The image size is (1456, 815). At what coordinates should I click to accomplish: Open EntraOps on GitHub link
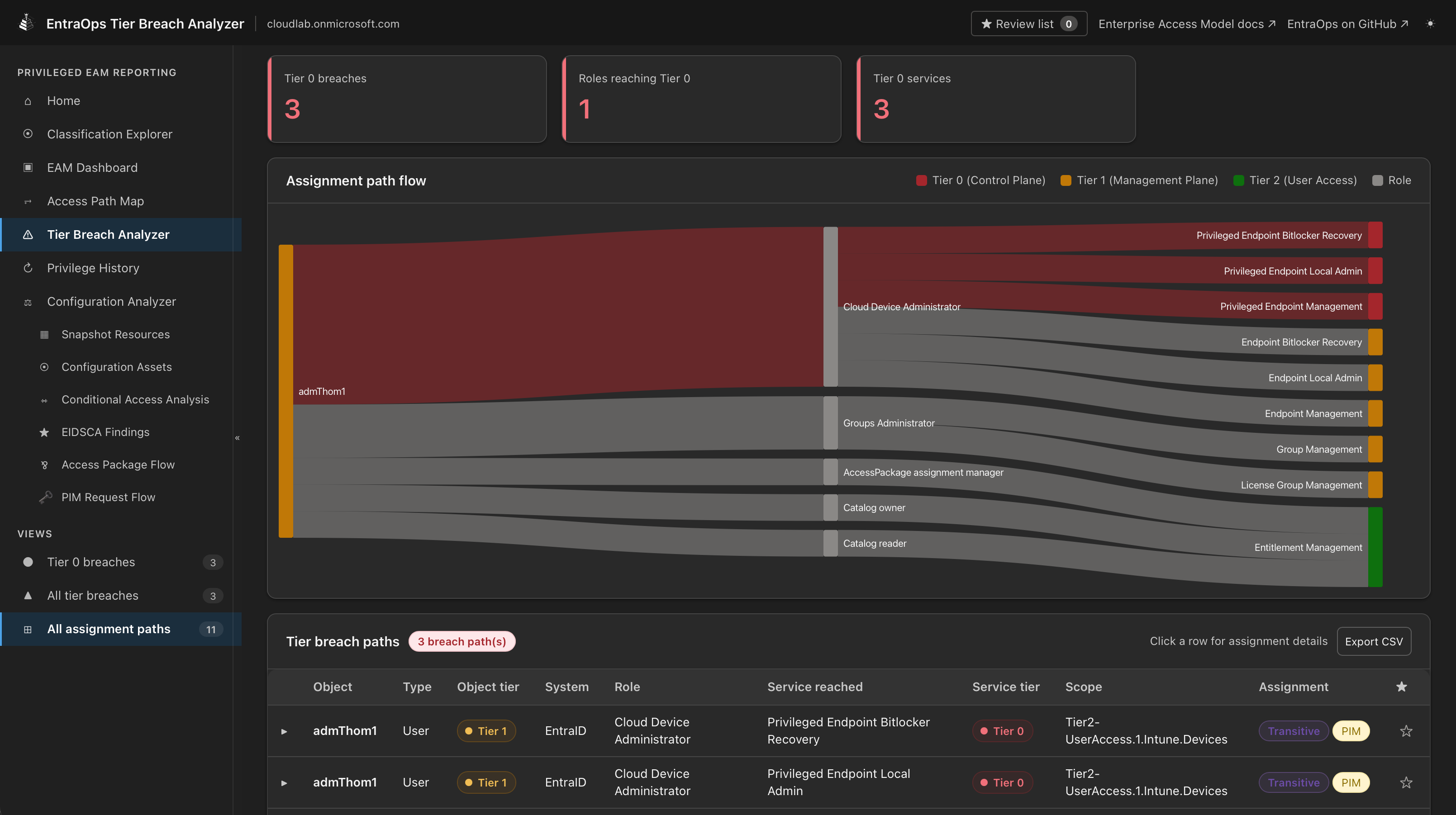click(x=1347, y=24)
